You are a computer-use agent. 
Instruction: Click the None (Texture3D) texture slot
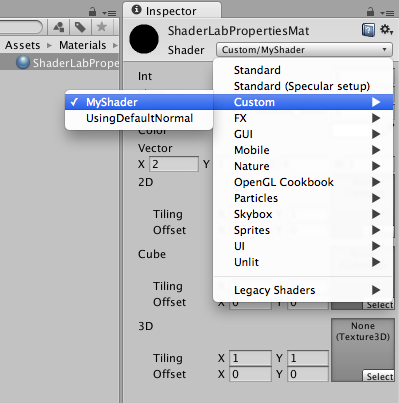point(363,350)
